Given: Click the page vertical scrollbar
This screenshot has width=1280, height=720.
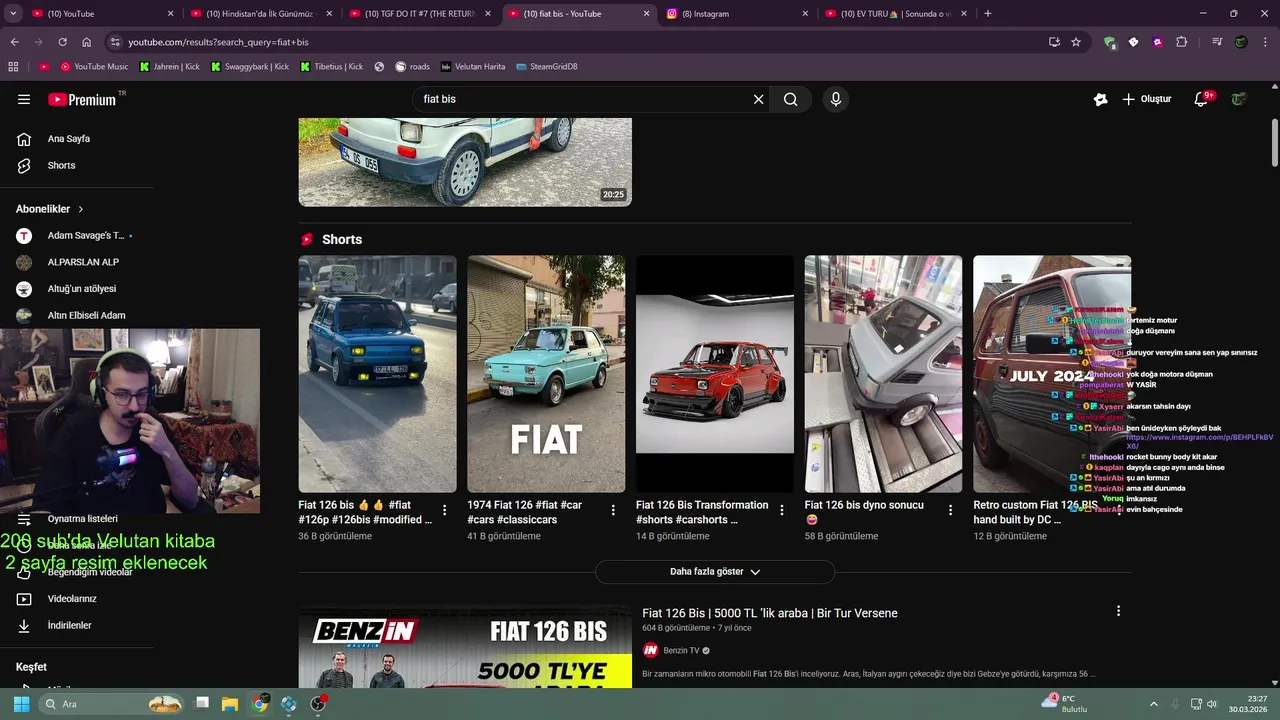Looking at the screenshot, I should (1275, 142).
